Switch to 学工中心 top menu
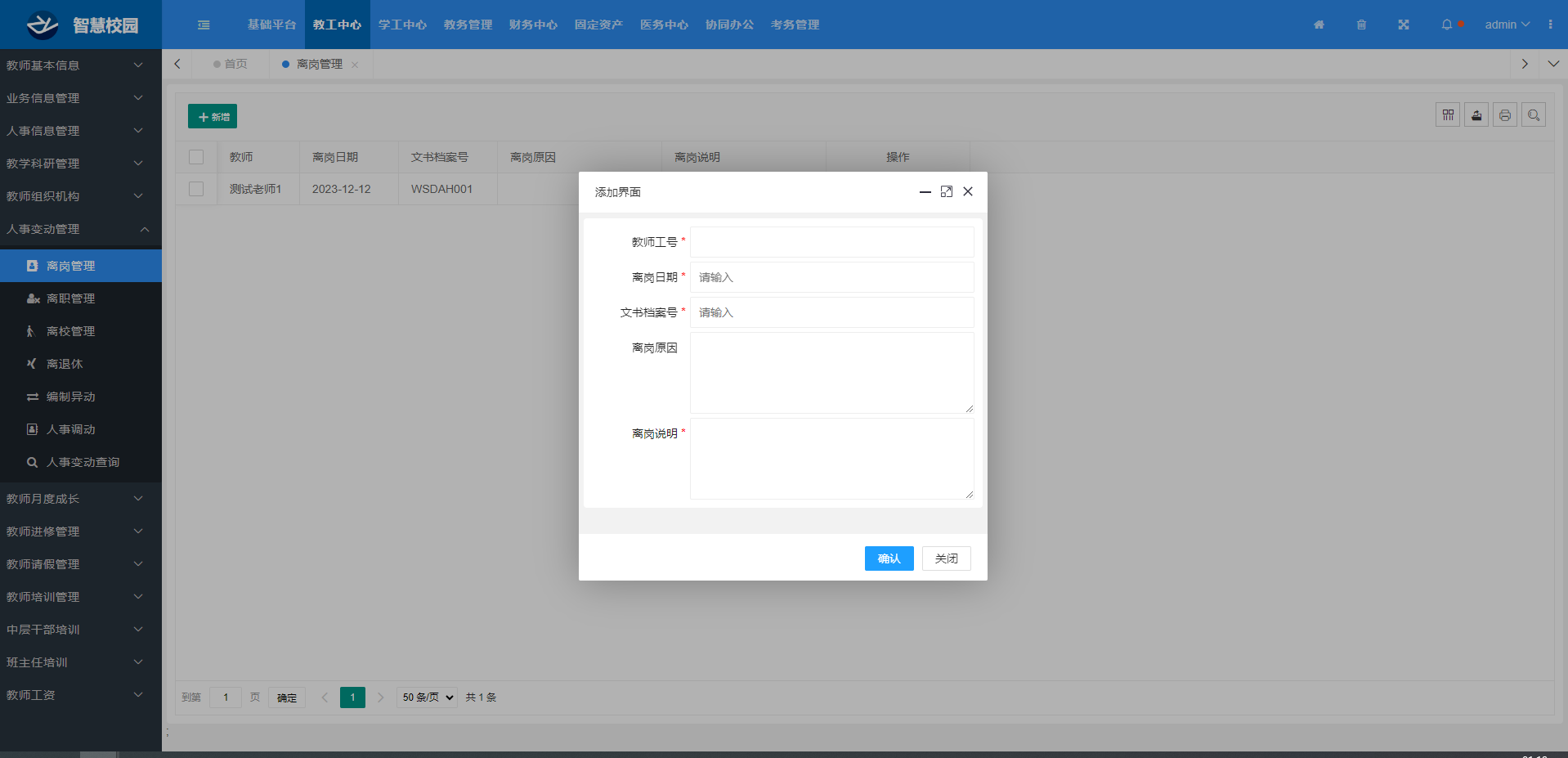1568x758 pixels. point(402,25)
